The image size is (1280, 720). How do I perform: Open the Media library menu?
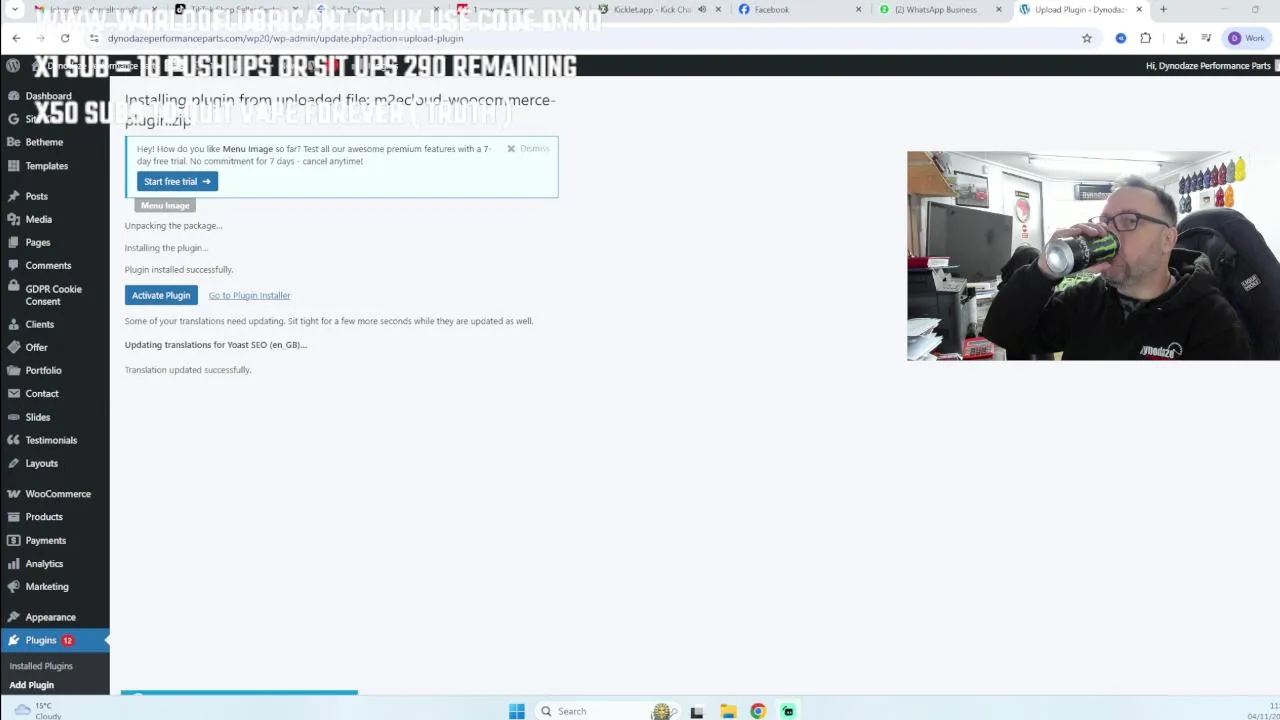click(x=38, y=219)
